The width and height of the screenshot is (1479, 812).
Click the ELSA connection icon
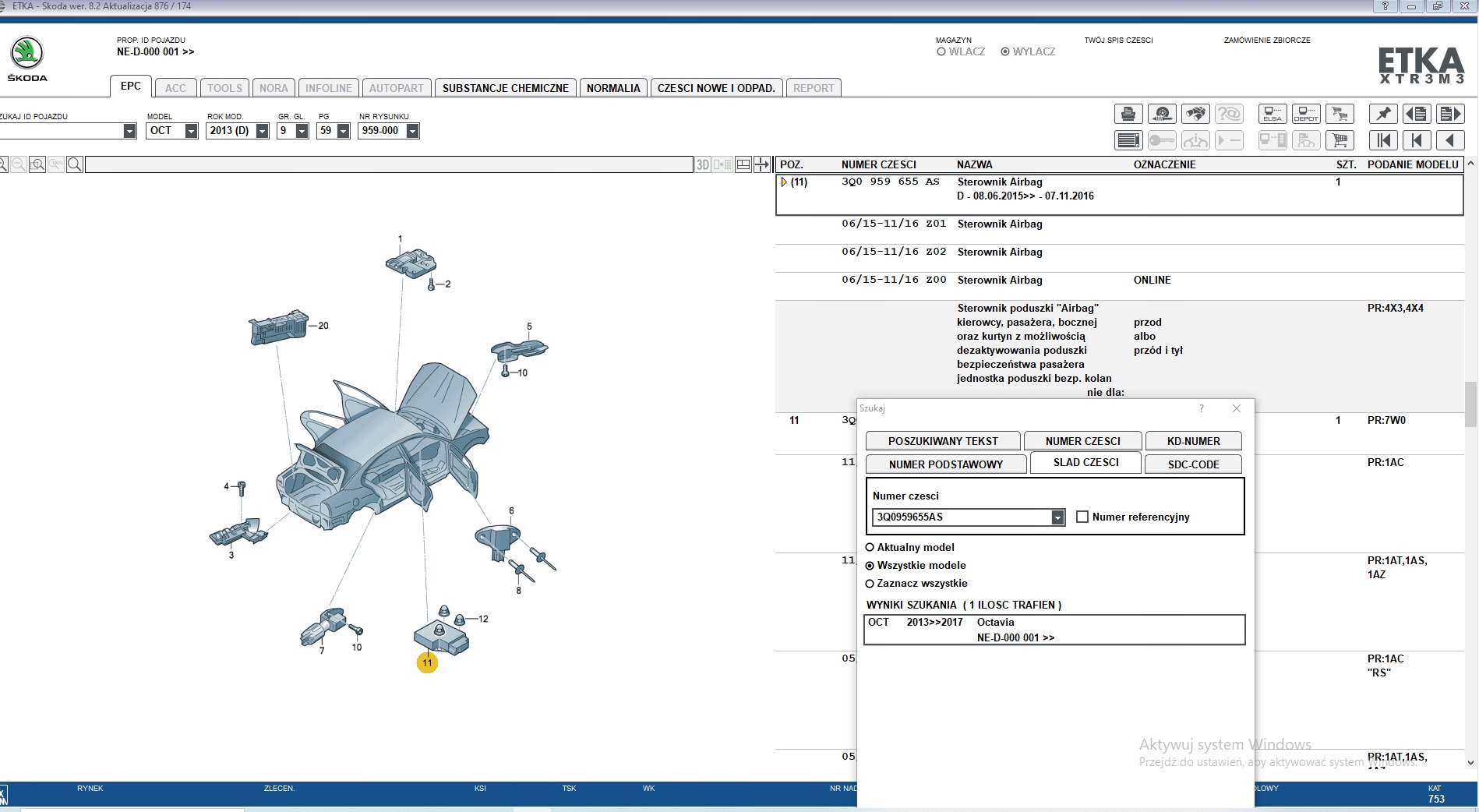click(x=1272, y=114)
